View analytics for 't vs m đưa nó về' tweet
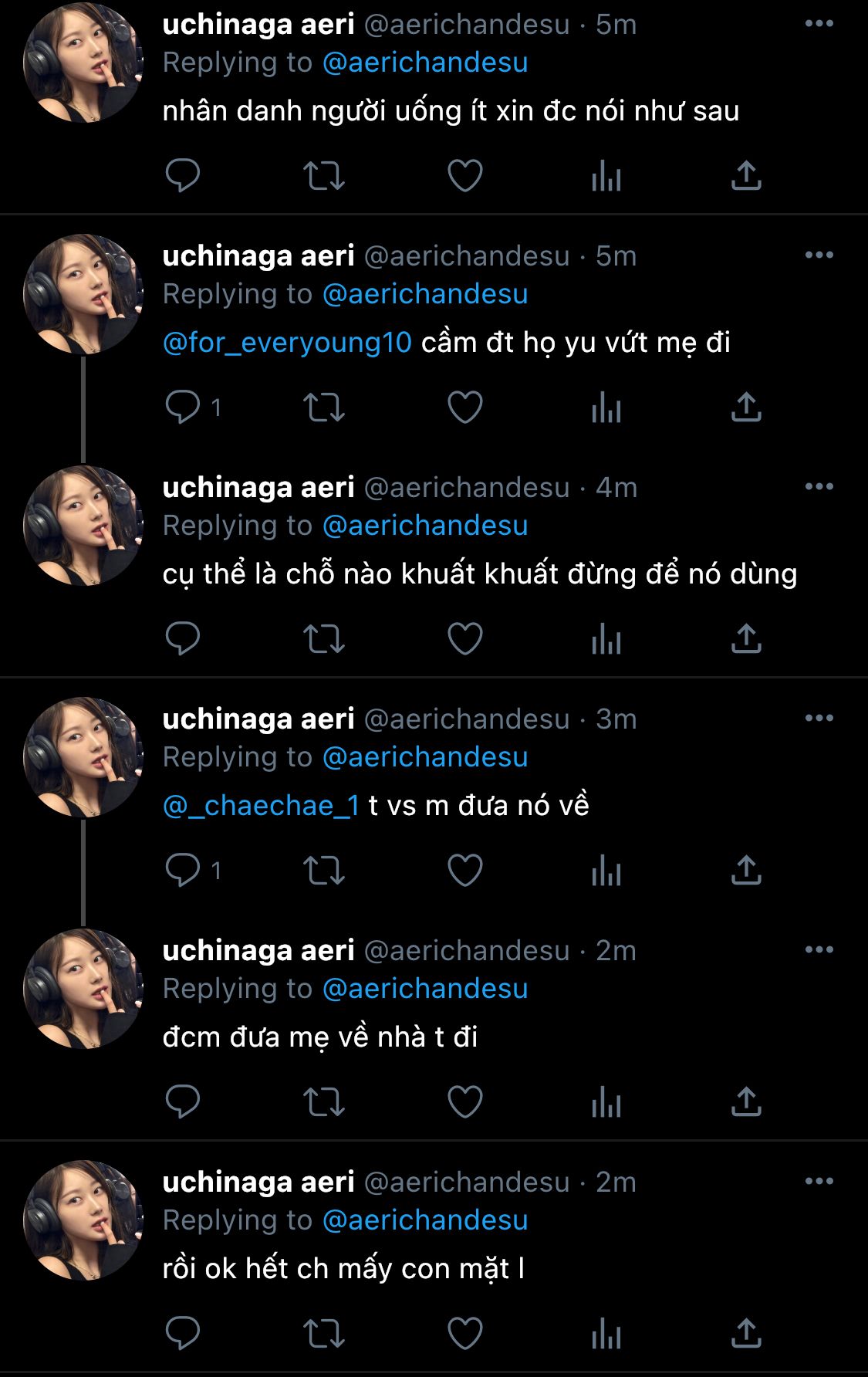The width and height of the screenshot is (868, 1377). click(x=606, y=871)
